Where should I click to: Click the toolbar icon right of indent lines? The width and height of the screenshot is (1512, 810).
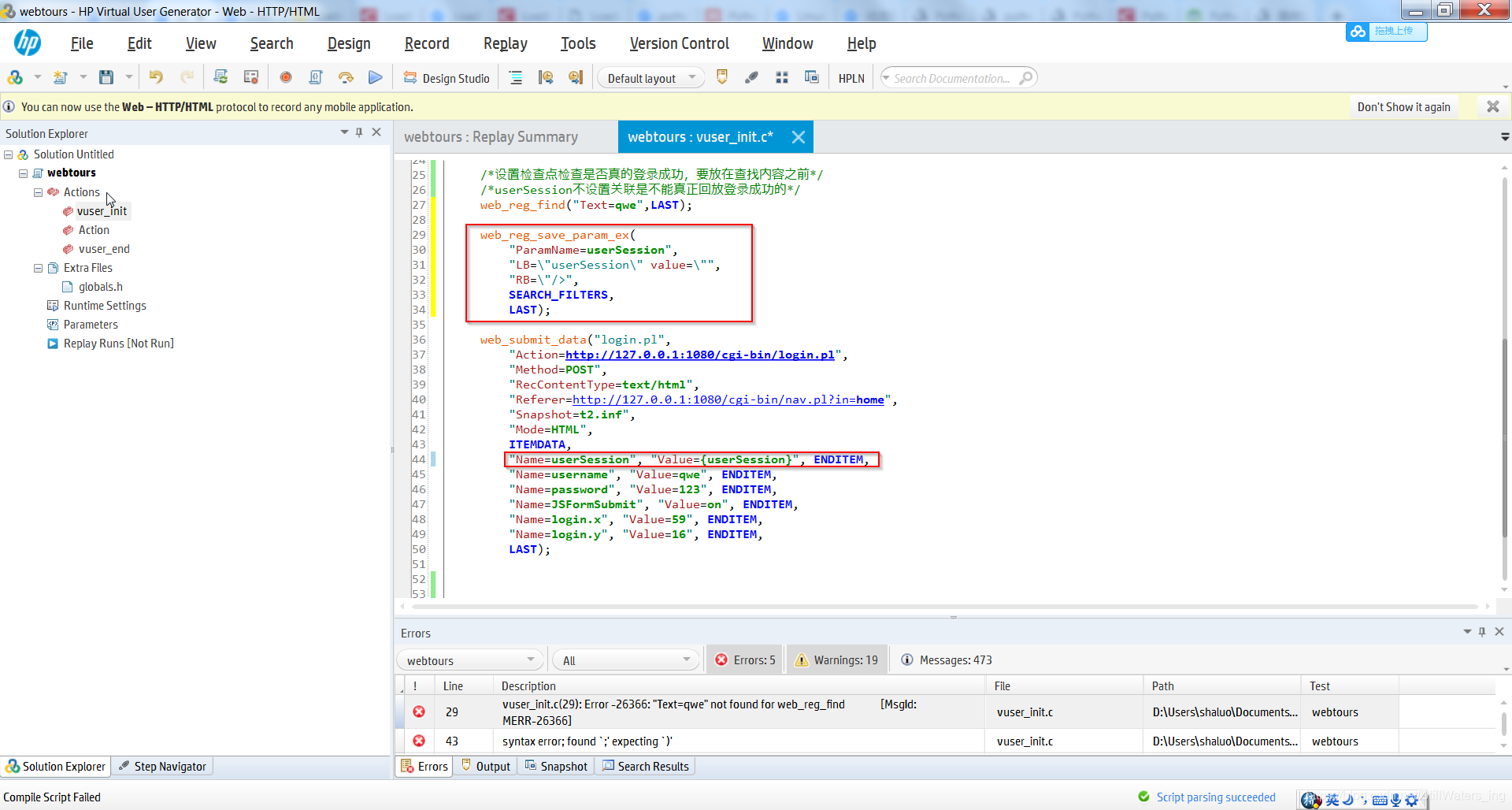point(546,77)
